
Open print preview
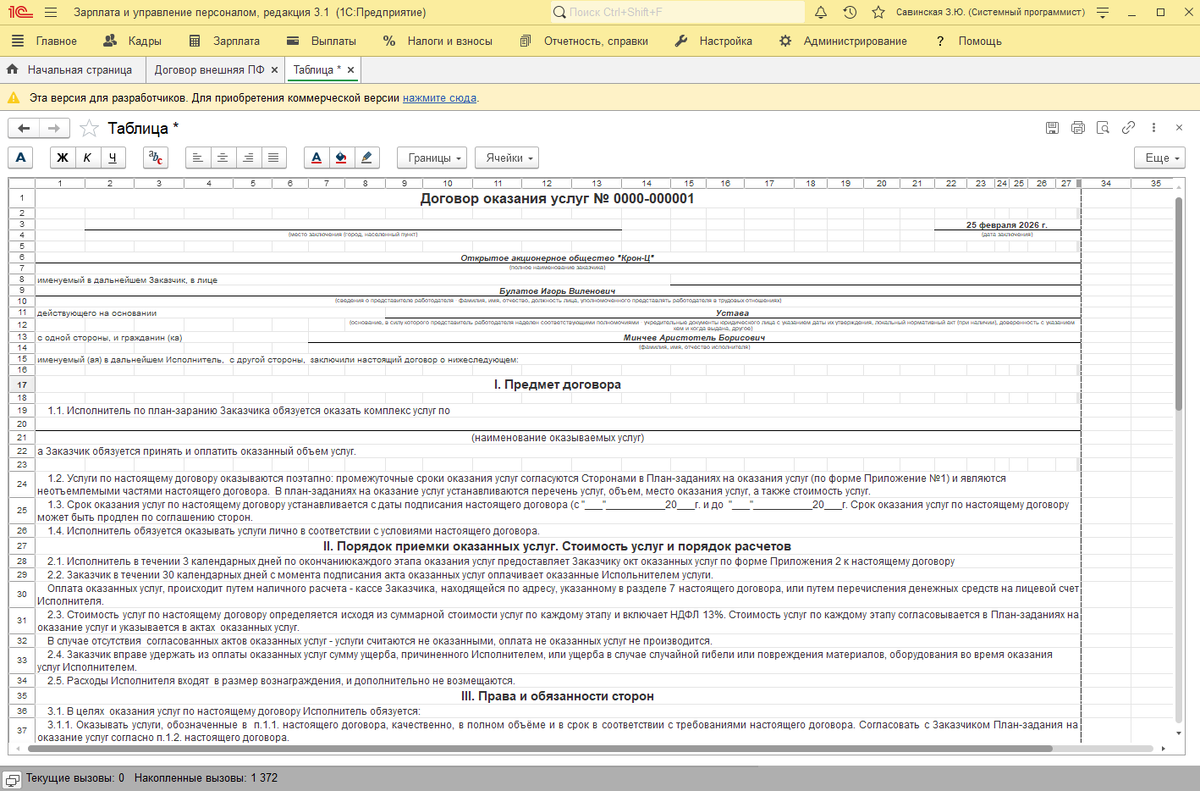[1103, 128]
